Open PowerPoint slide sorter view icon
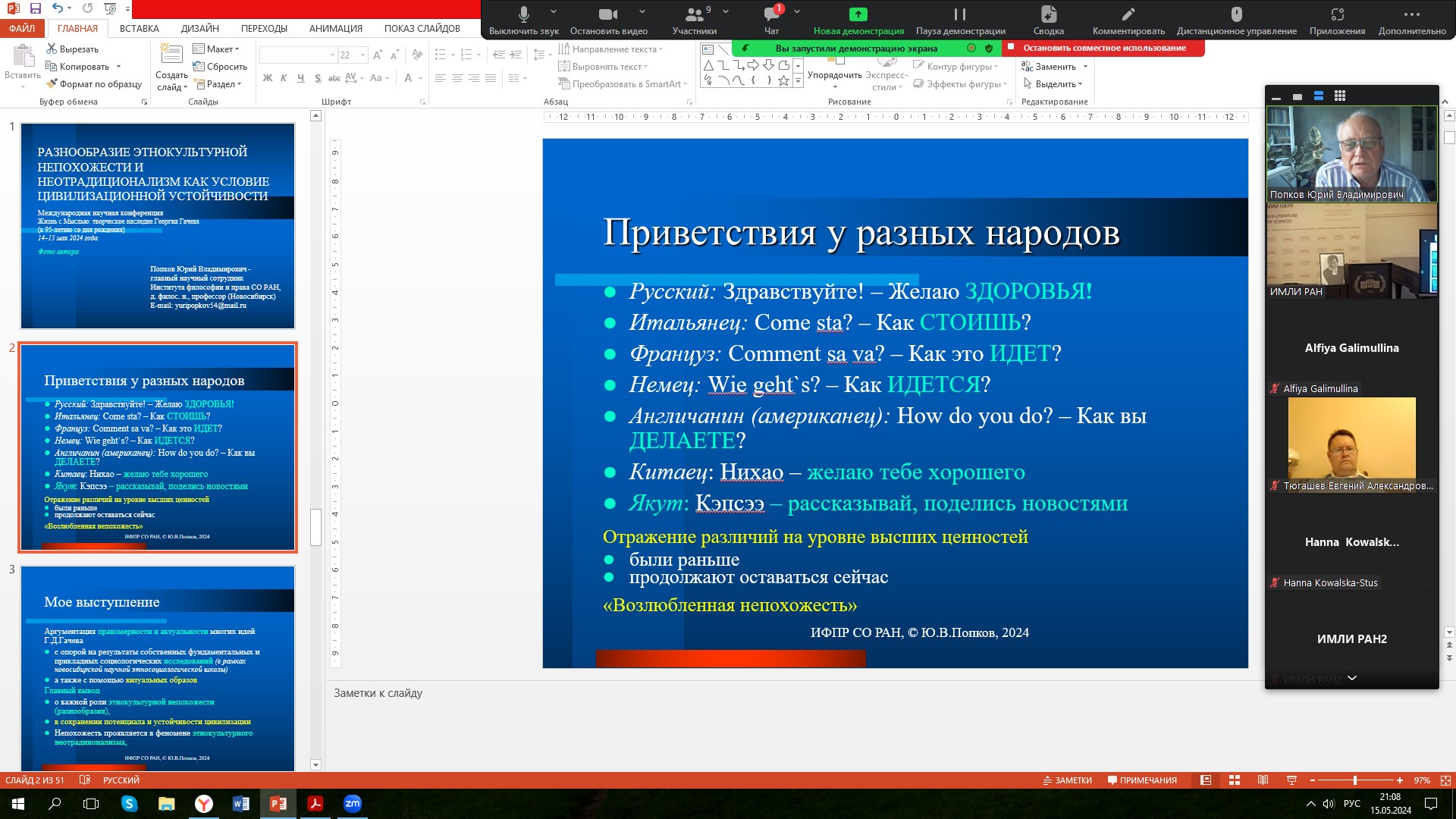This screenshot has height=819, width=1456. (x=1235, y=780)
